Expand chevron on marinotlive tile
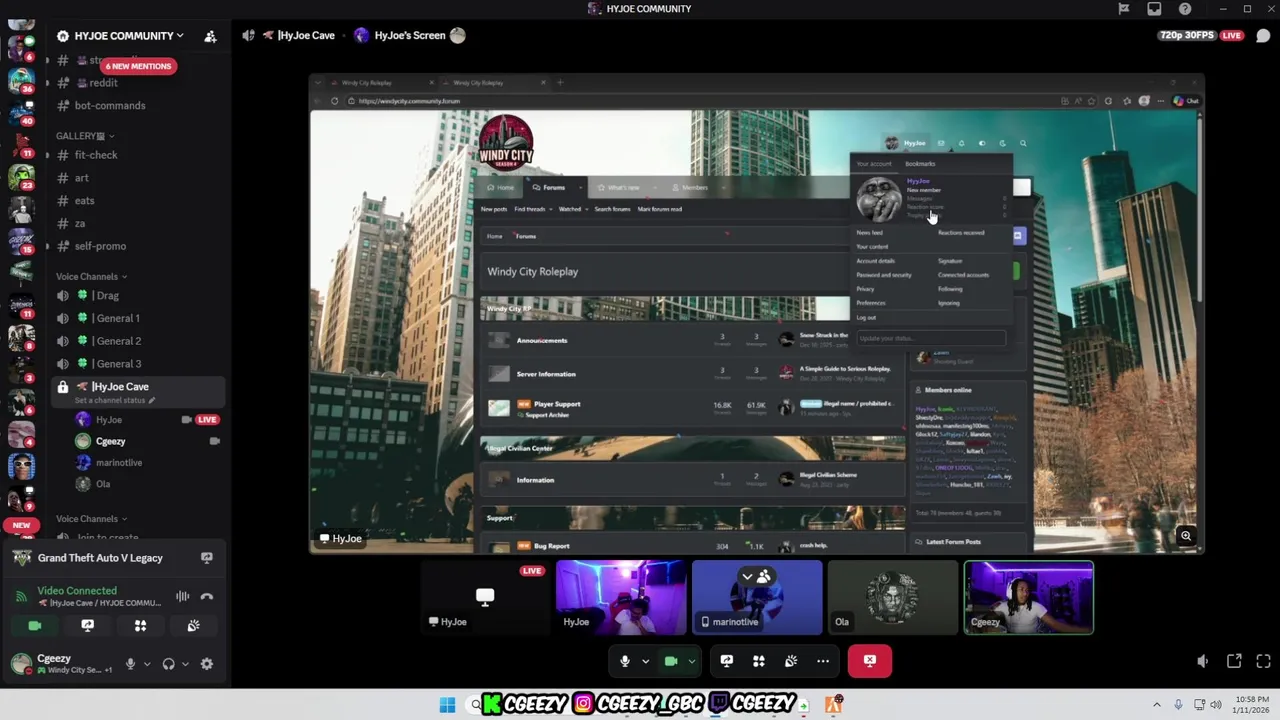 click(x=747, y=576)
